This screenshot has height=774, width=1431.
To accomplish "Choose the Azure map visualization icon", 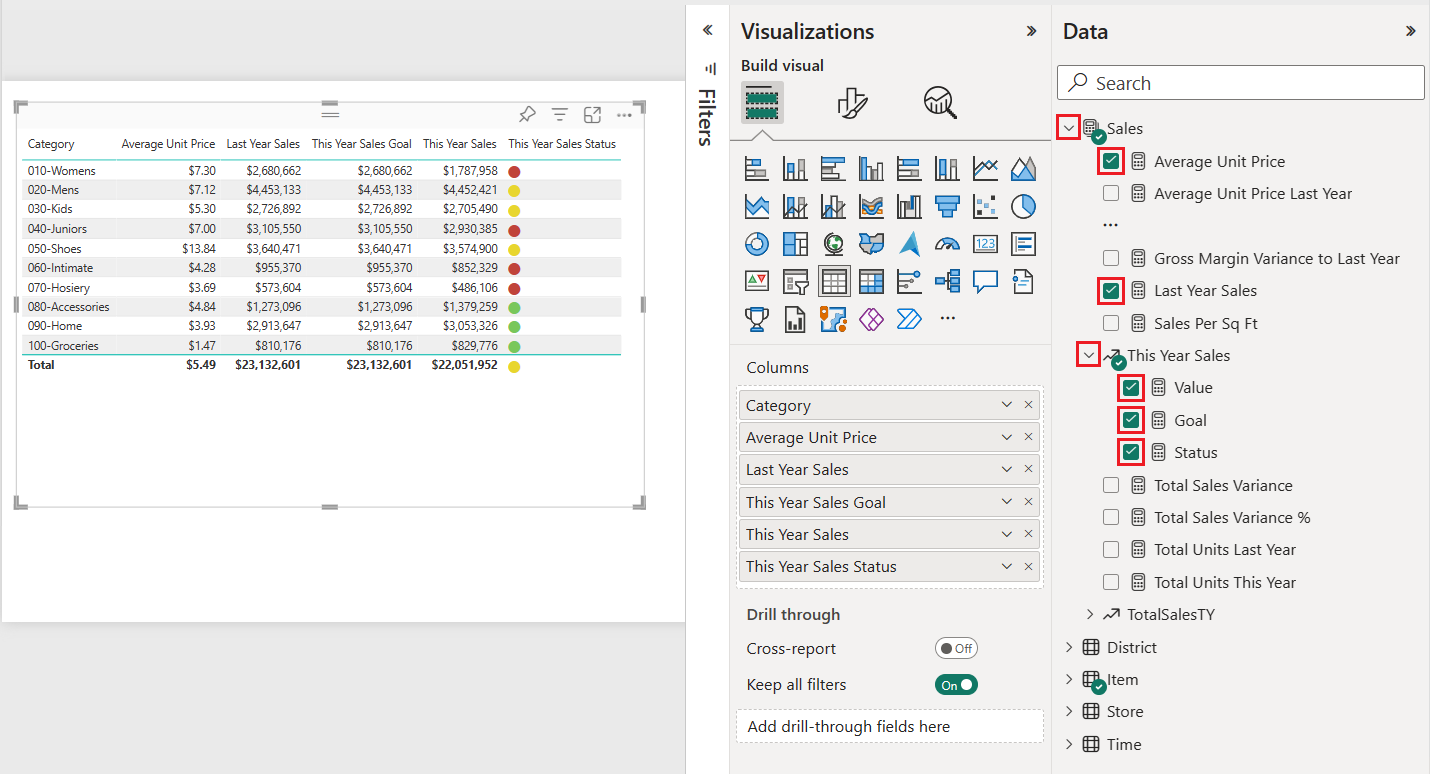I will (x=909, y=243).
